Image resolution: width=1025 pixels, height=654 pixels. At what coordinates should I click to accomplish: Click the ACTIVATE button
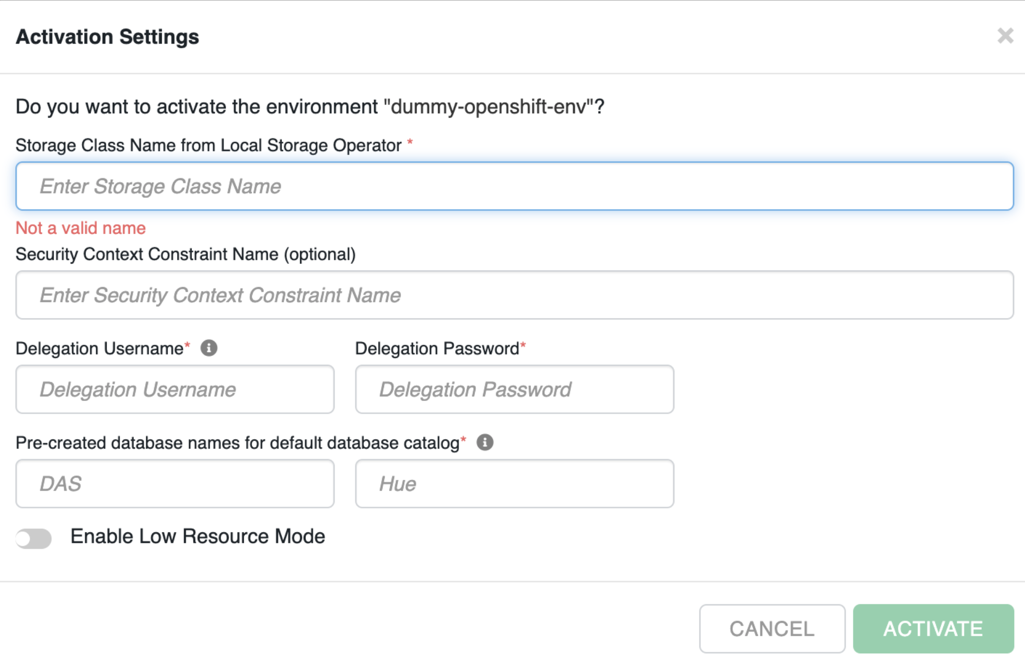(x=933, y=628)
